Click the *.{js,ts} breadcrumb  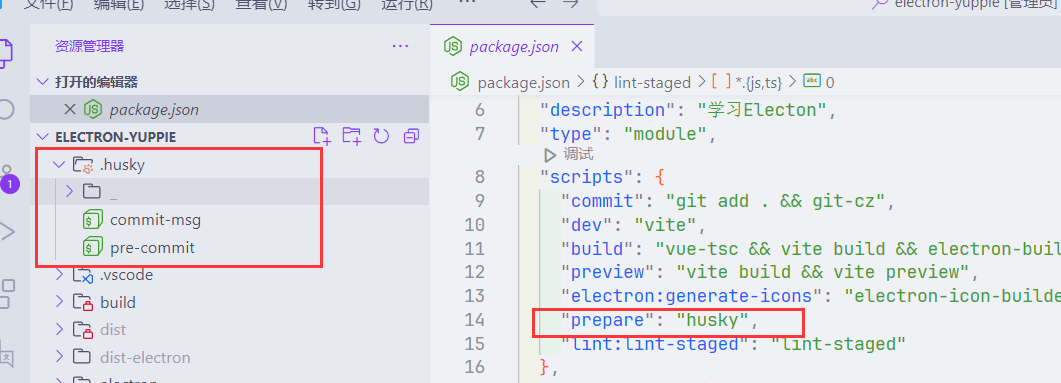point(758,83)
